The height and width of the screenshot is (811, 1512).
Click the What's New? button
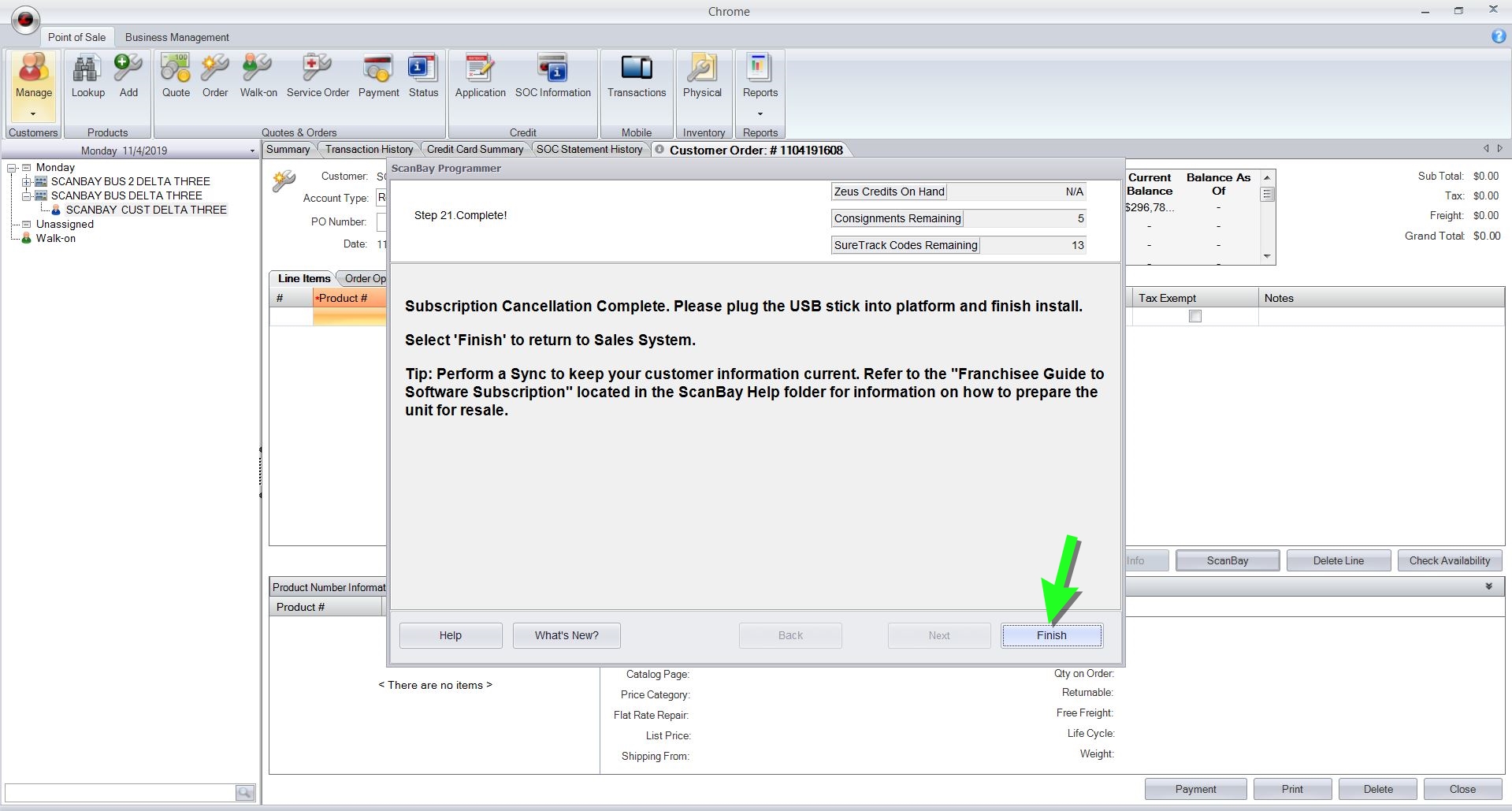click(x=566, y=635)
